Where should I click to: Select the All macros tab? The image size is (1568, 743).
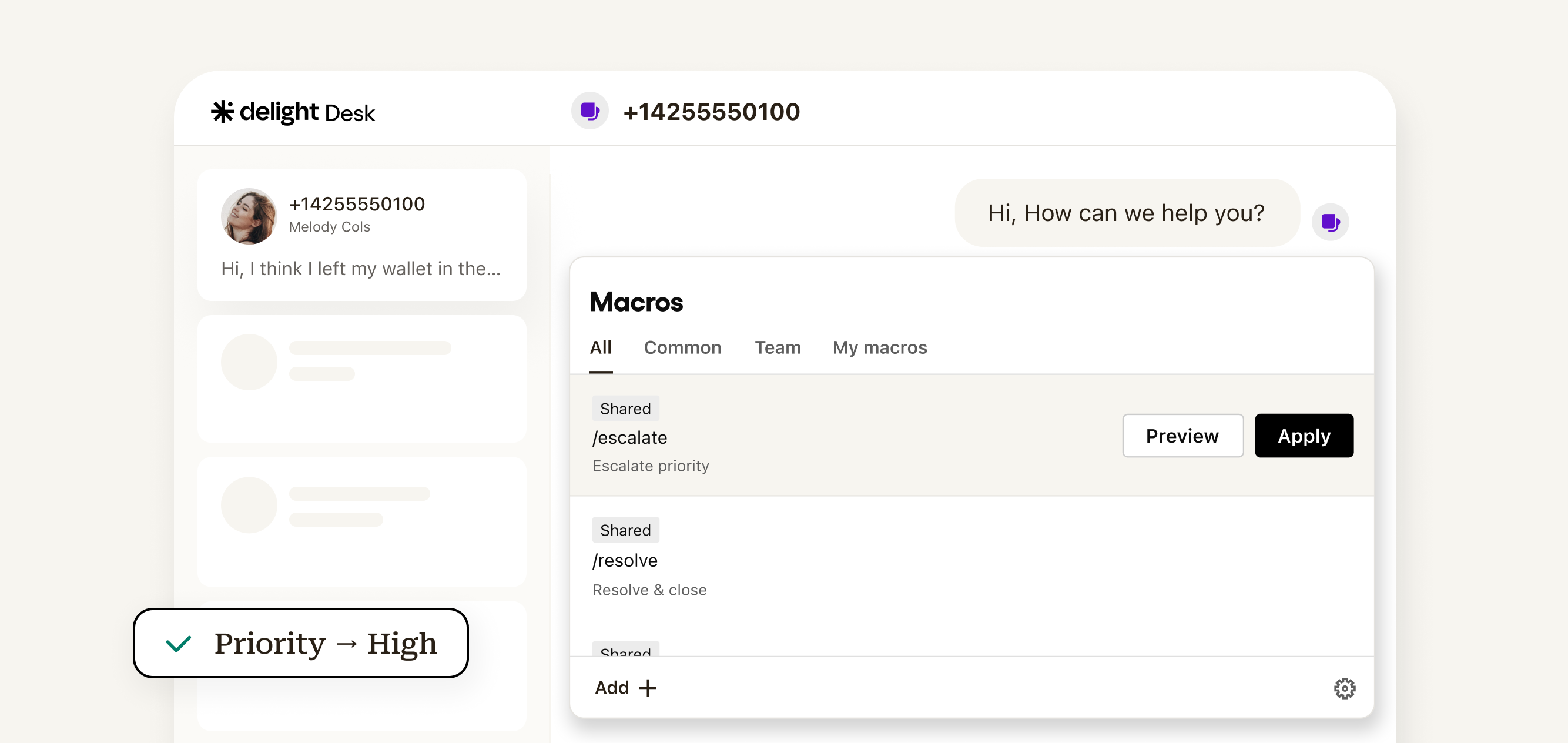click(600, 347)
